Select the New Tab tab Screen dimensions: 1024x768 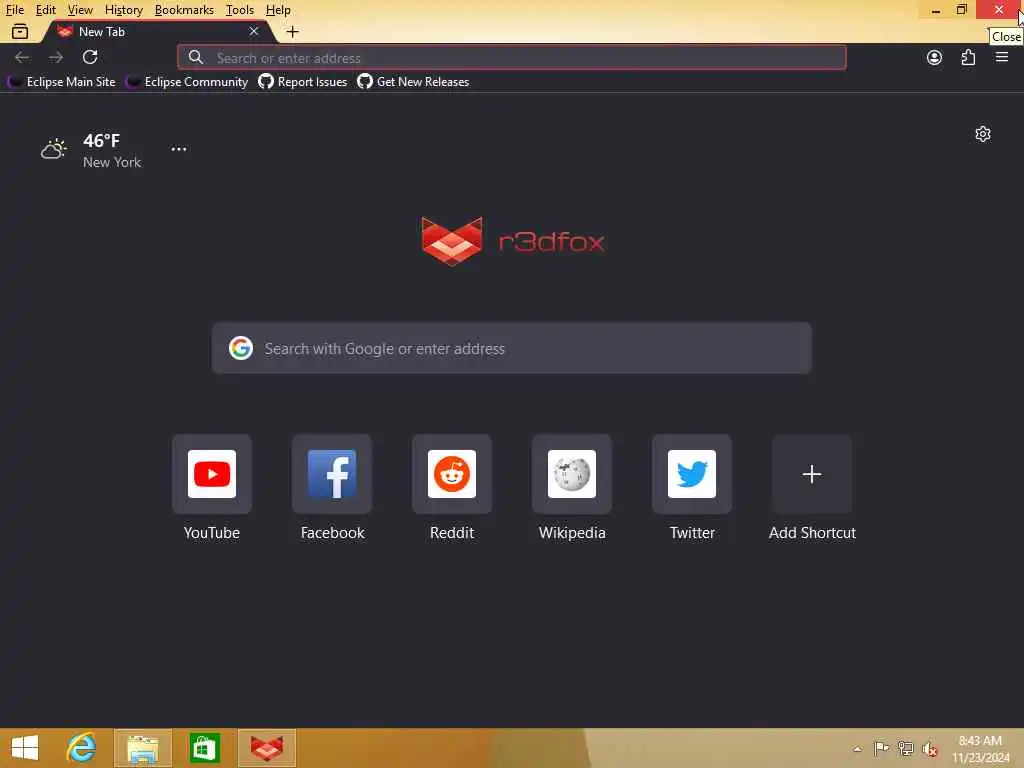tap(157, 31)
